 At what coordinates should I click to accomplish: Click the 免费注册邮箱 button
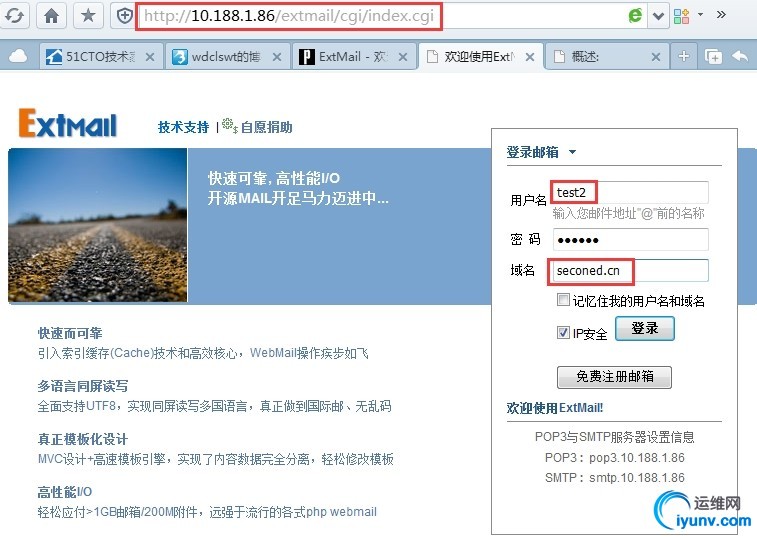click(x=614, y=377)
